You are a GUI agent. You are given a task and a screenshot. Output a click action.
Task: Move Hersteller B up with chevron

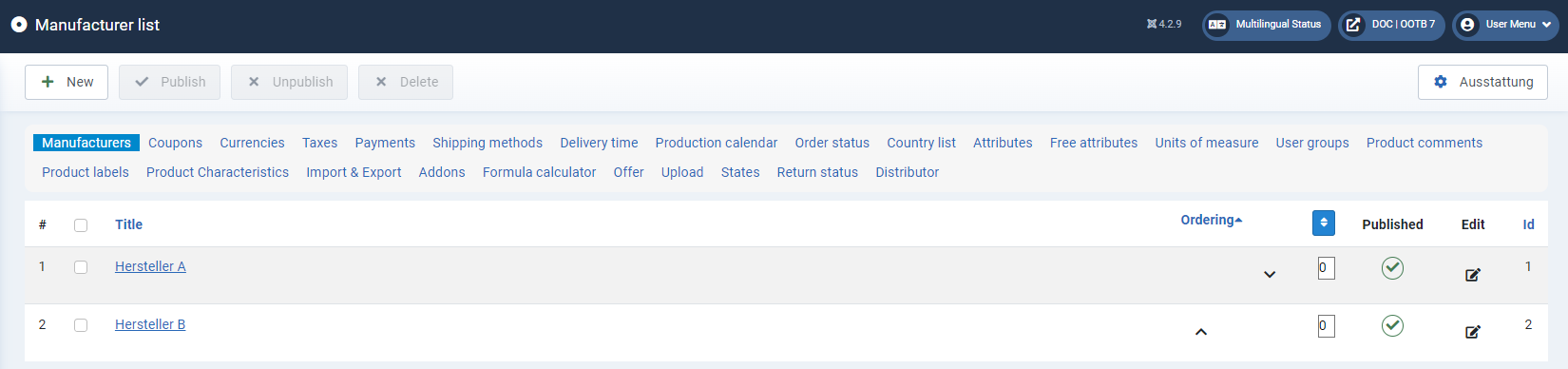click(x=1201, y=332)
